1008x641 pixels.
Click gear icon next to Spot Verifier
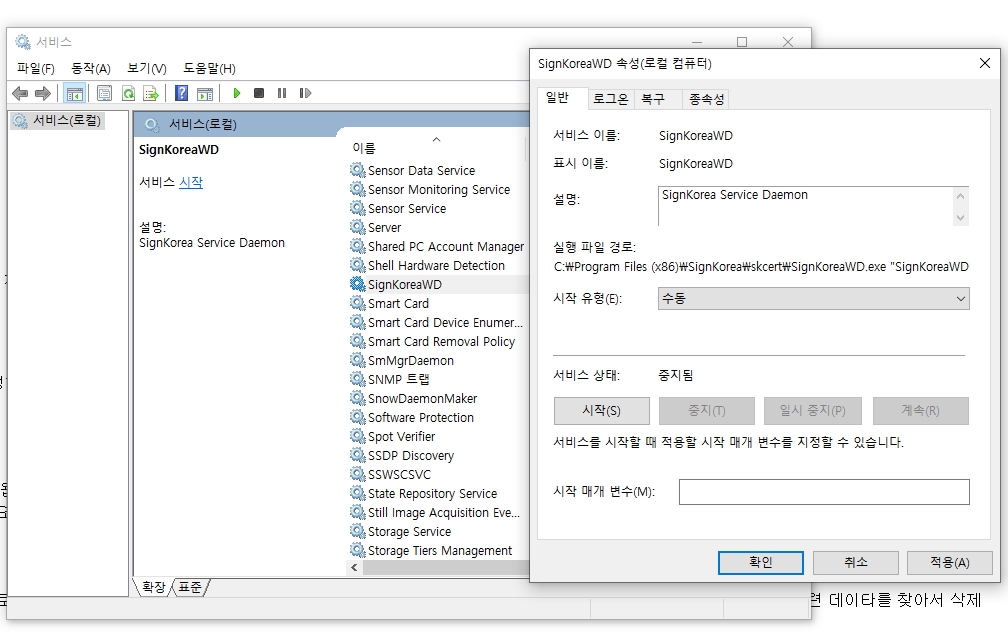pyautogui.click(x=357, y=436)
